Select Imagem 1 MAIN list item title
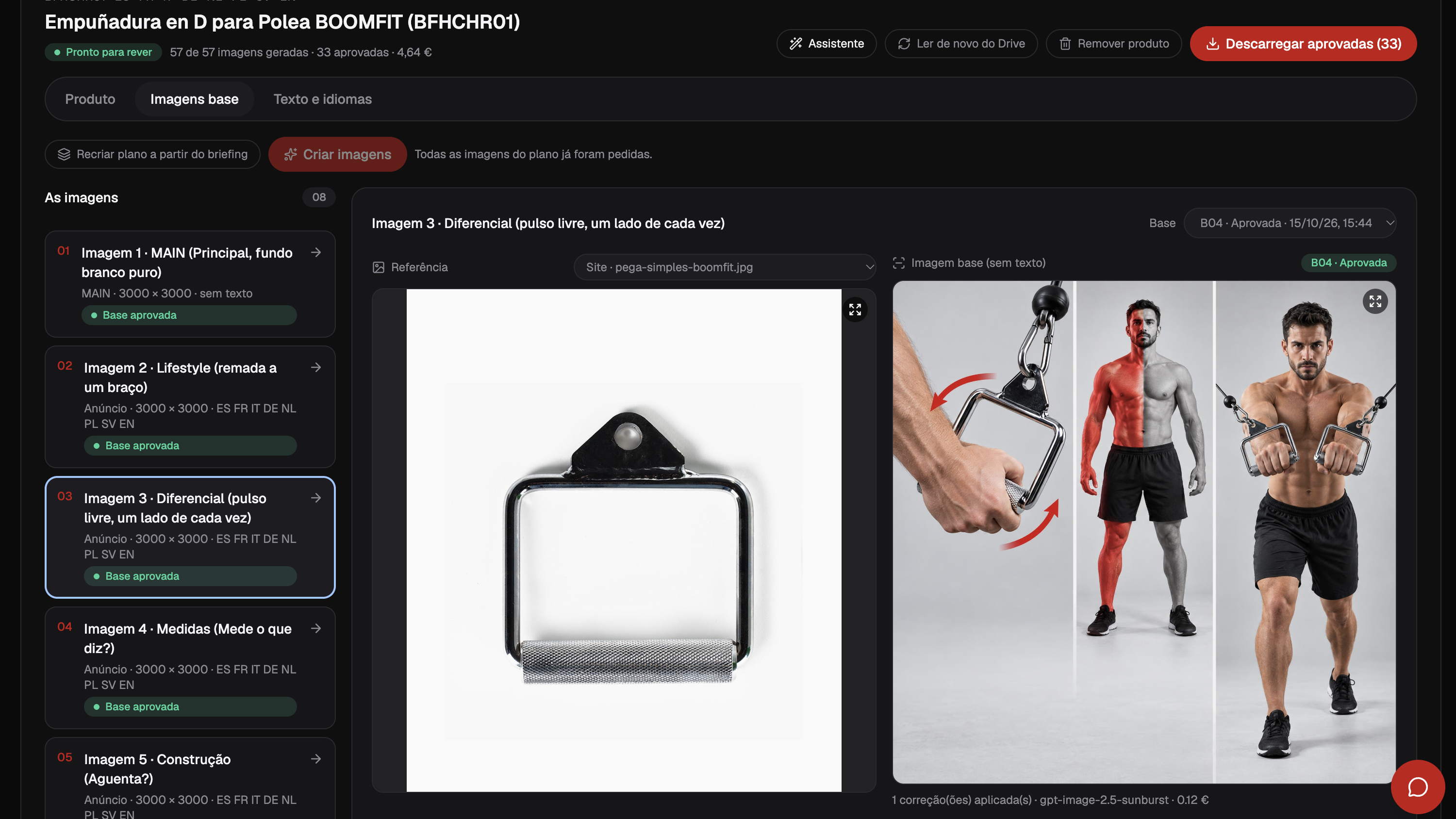The image size is (1456, 819). [x=187, y=262]
